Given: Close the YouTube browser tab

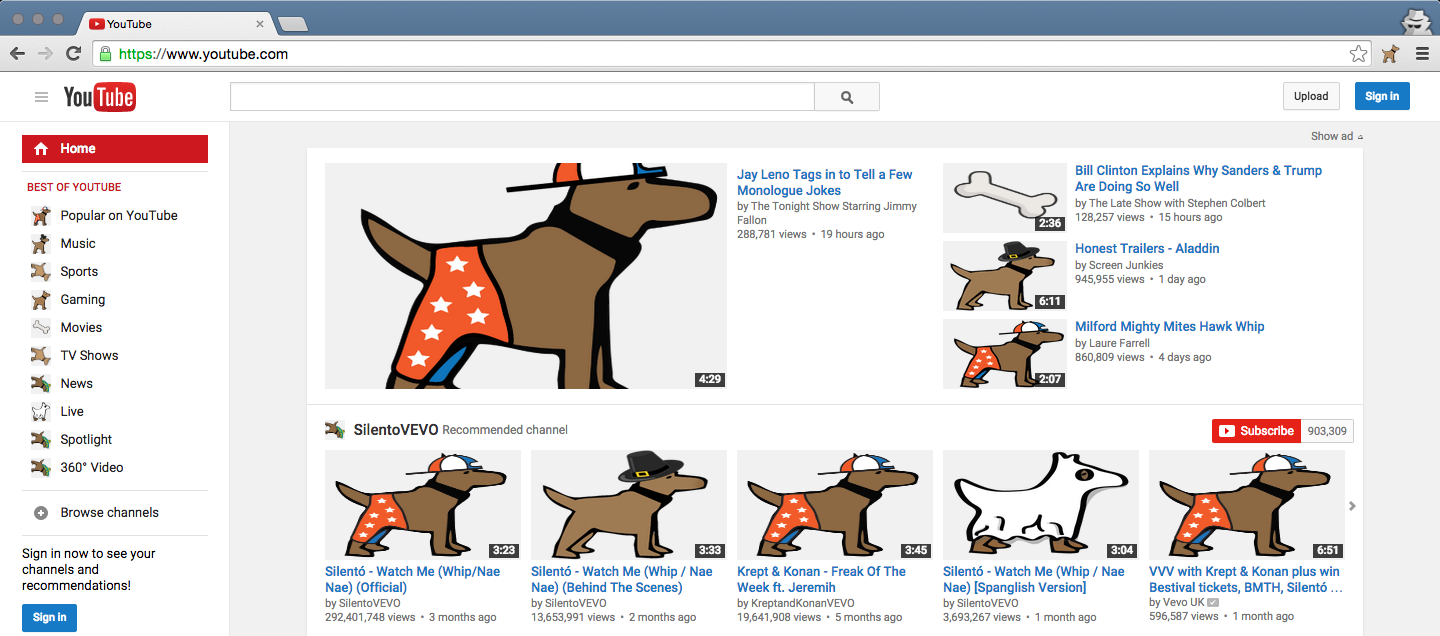Looking at the screenshot, I should pos(260,24).
